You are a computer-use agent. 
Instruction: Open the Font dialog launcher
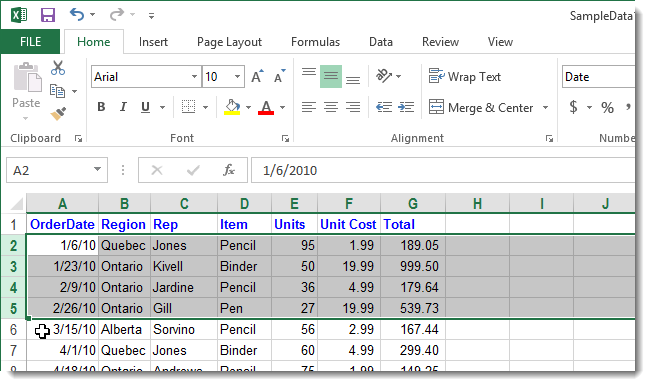point(285,138)
